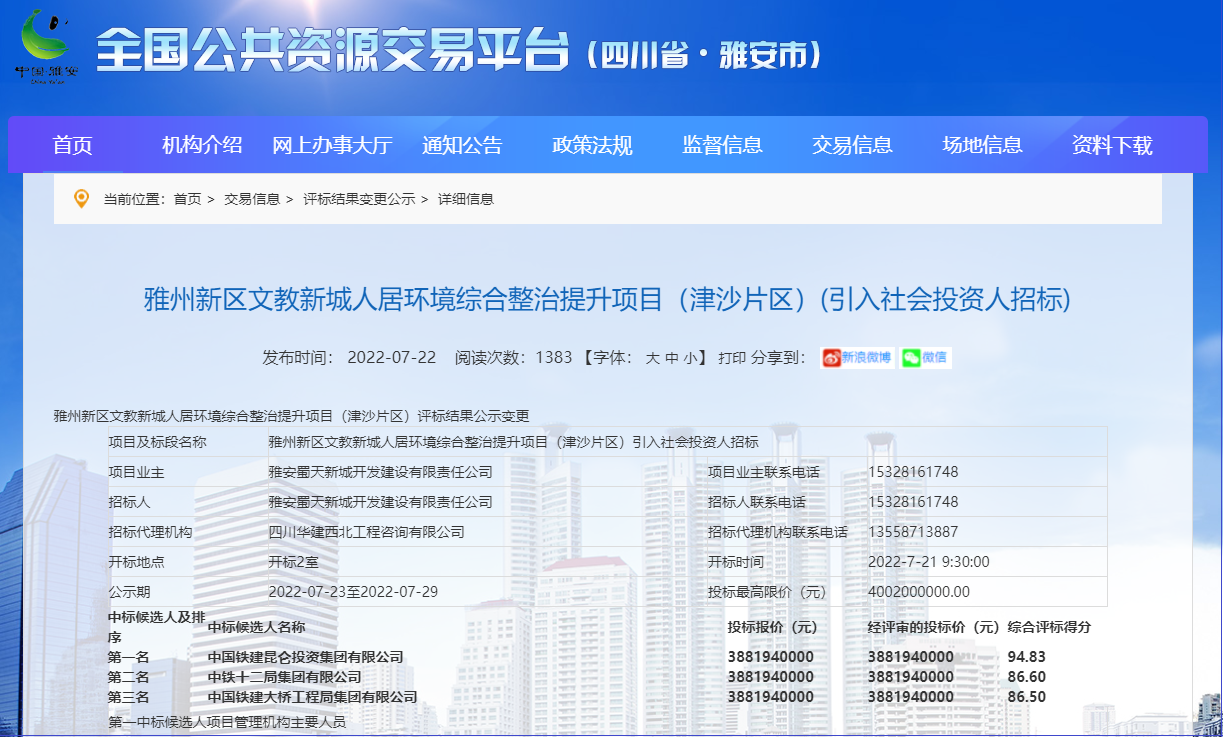Click the orange location pin icon
This screenshot has height=737, width=1223.
point(81,199)
